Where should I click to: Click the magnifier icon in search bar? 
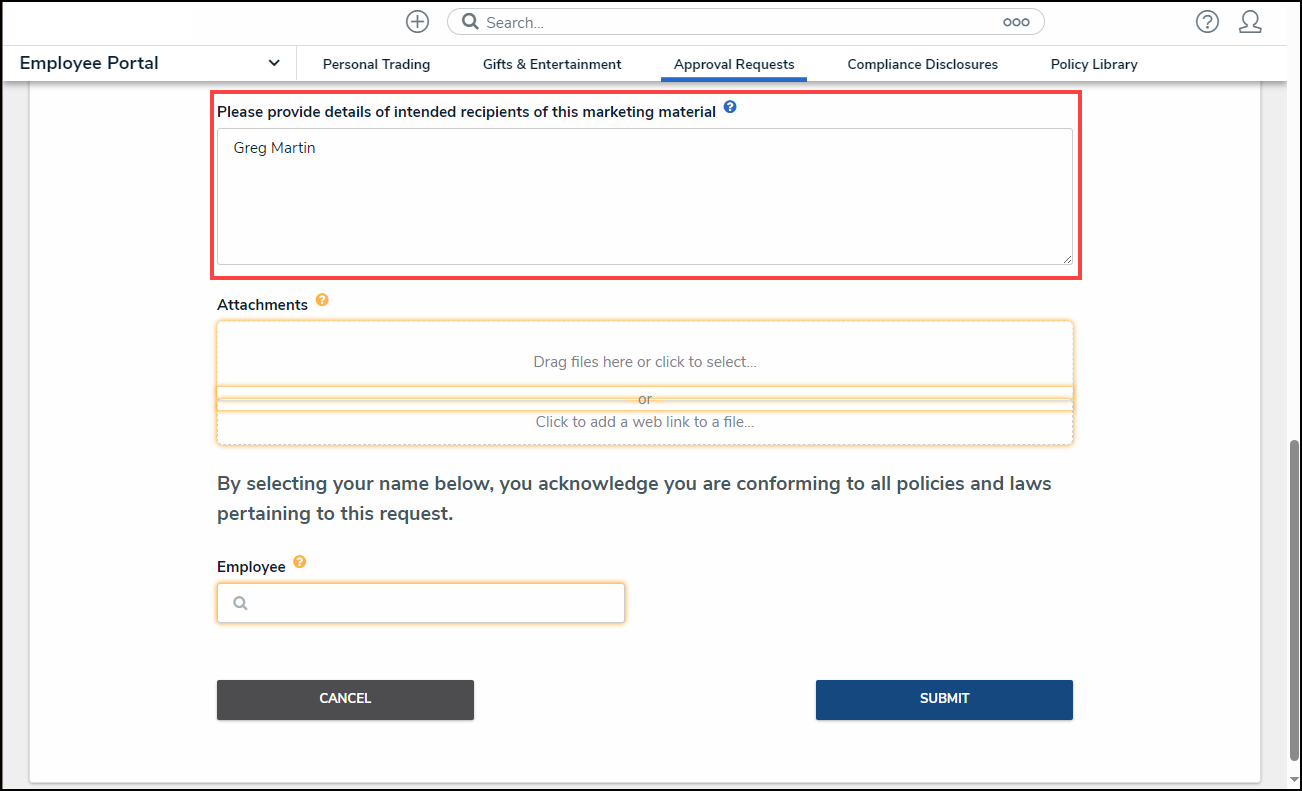point(470,22)
